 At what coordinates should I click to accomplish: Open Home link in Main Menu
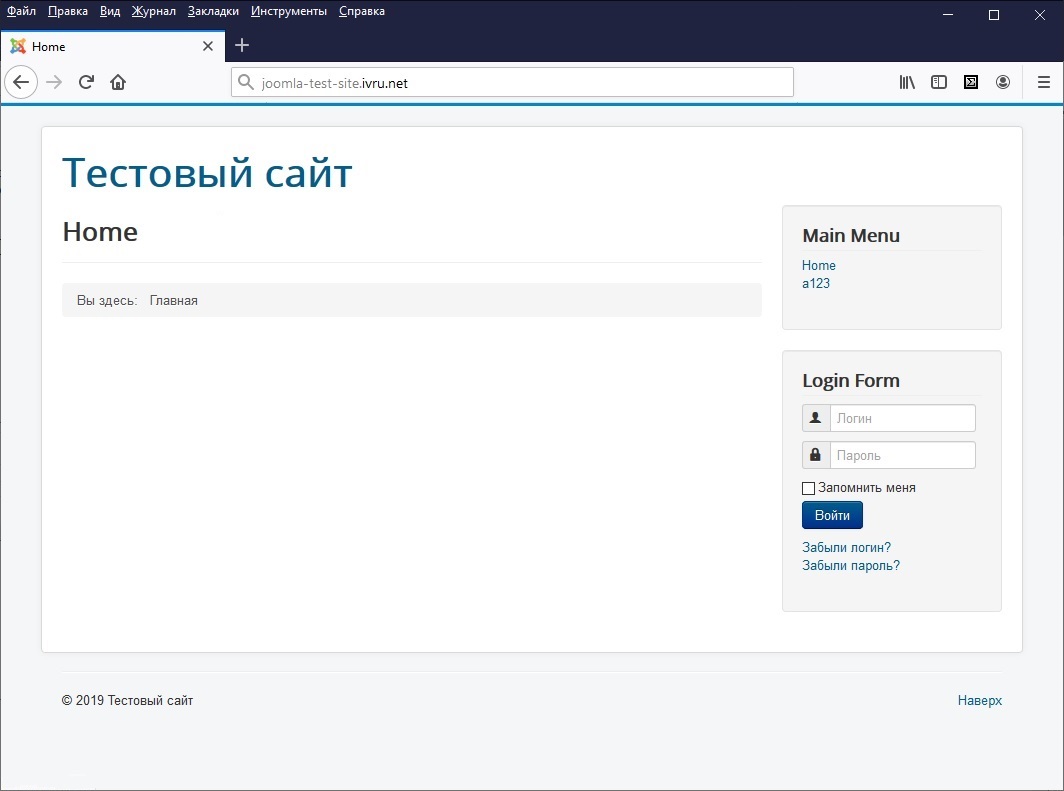click(x=818, y=265)
